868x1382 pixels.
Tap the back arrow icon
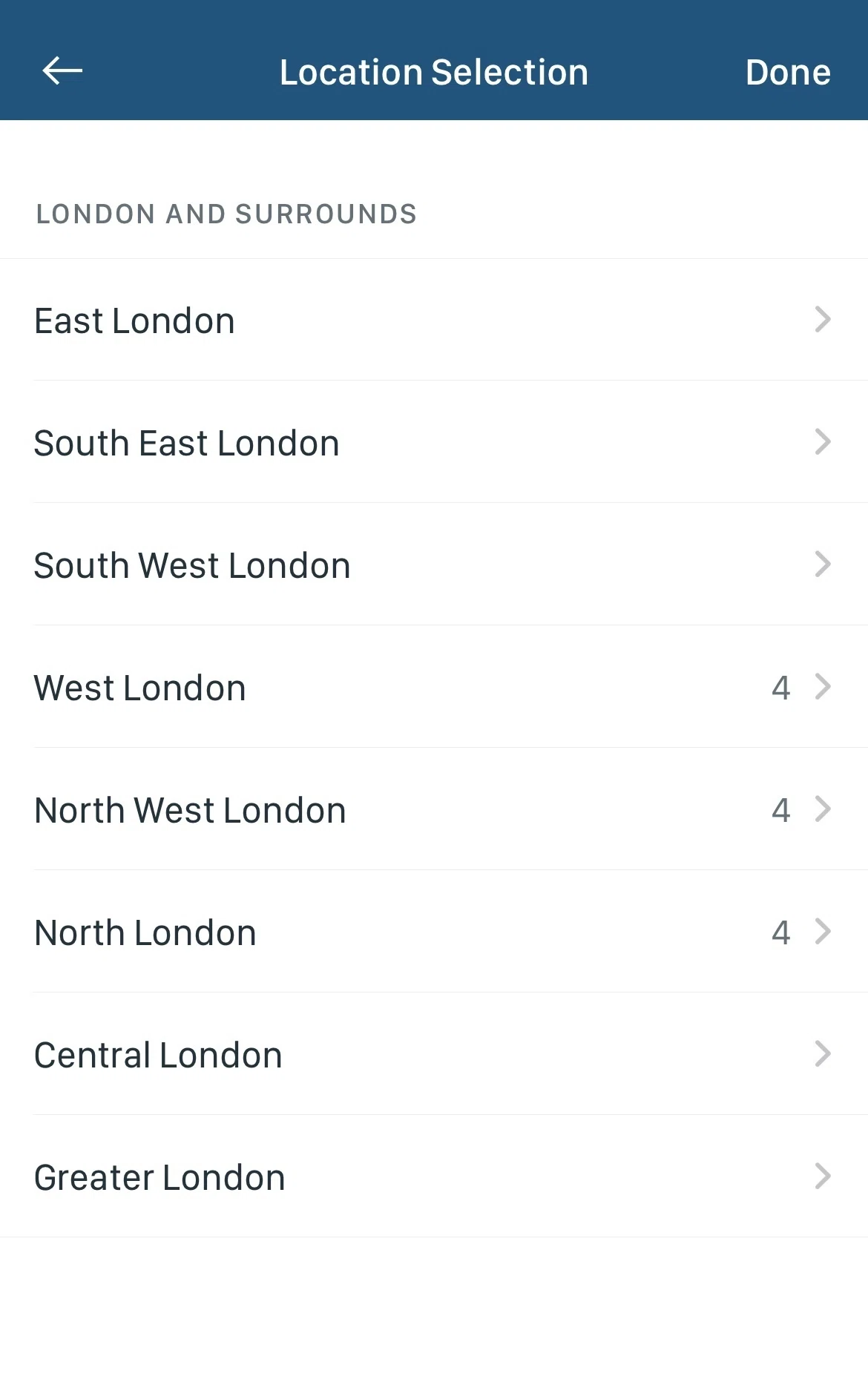[62, 71]
